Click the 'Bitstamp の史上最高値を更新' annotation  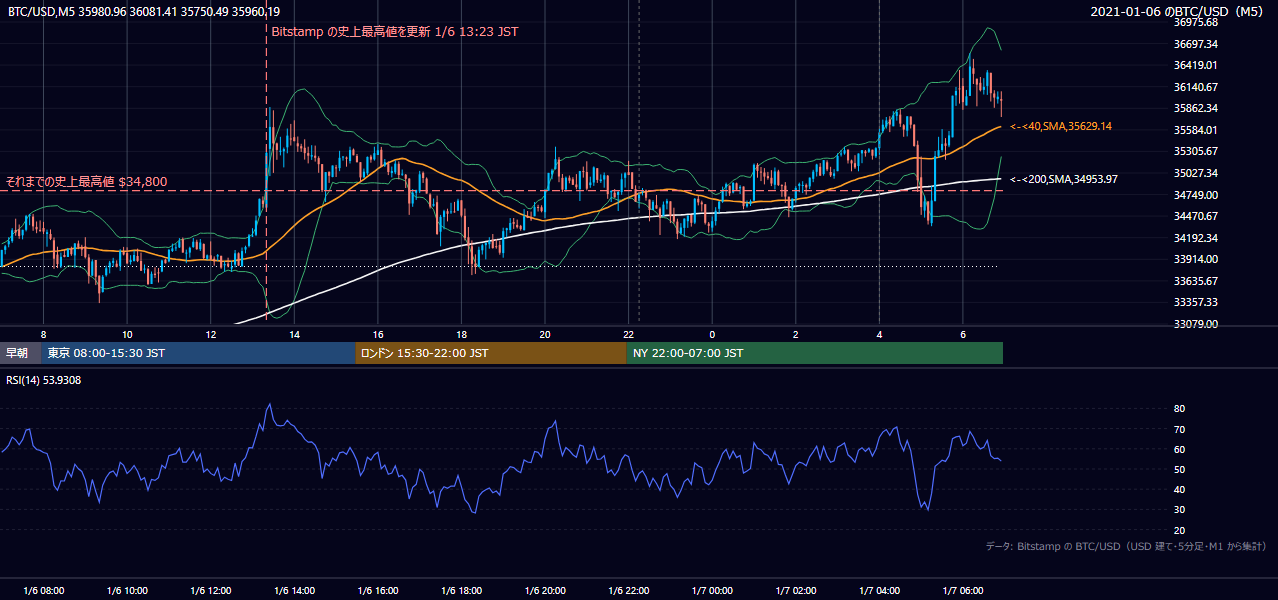[x=395, y=32]
